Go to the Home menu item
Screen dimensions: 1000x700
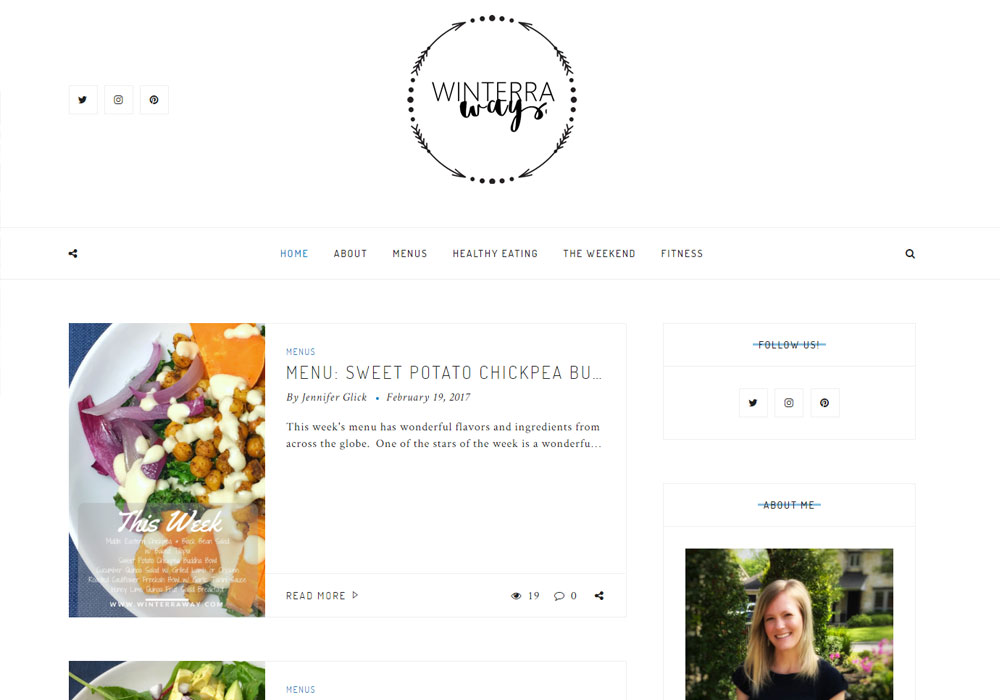[x=294, y=254]
